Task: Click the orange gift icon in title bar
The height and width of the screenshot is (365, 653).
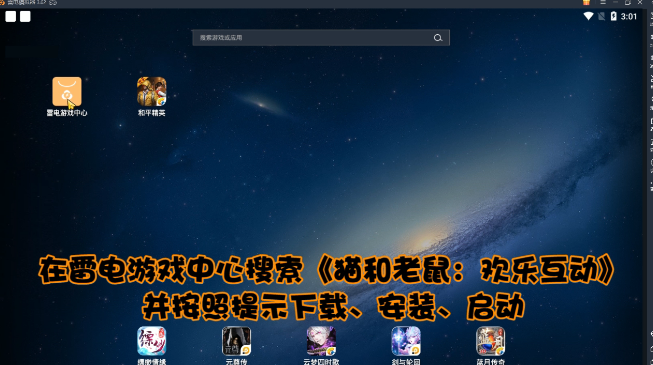Action: coord(586,2)
